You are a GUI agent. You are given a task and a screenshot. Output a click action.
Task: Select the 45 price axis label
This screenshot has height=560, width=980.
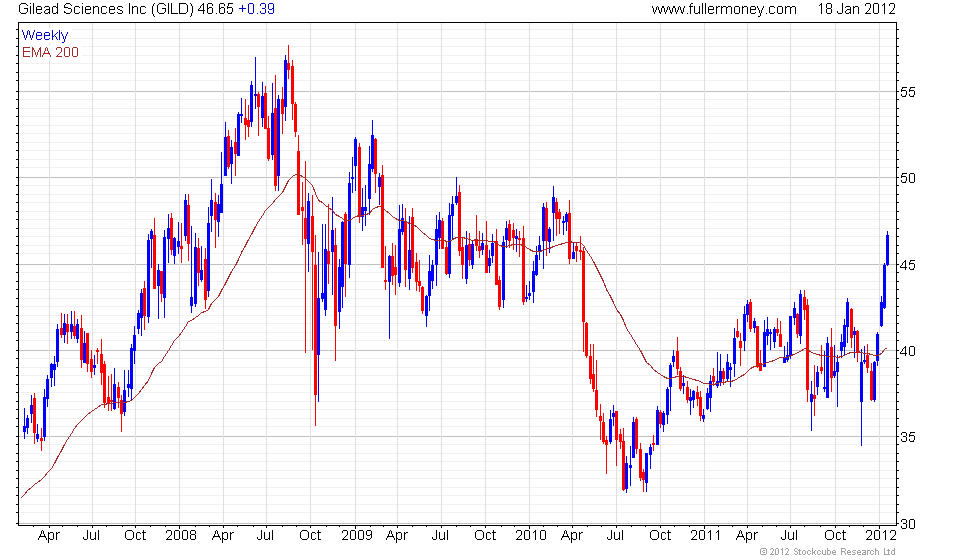(x=908, y=265)
